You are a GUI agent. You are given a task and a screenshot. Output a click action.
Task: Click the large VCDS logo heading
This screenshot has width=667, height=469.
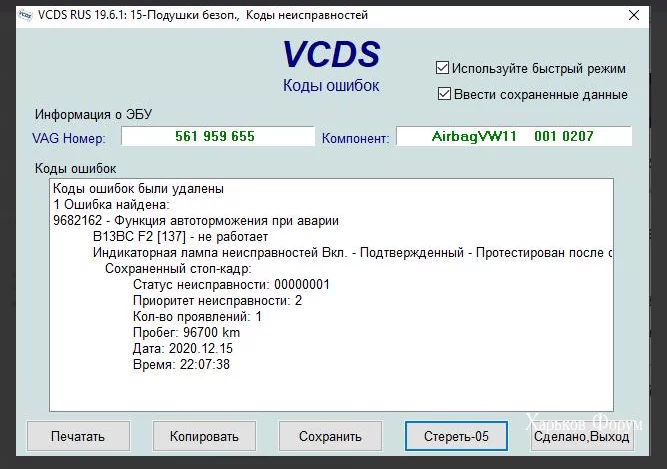click(331, 54)
